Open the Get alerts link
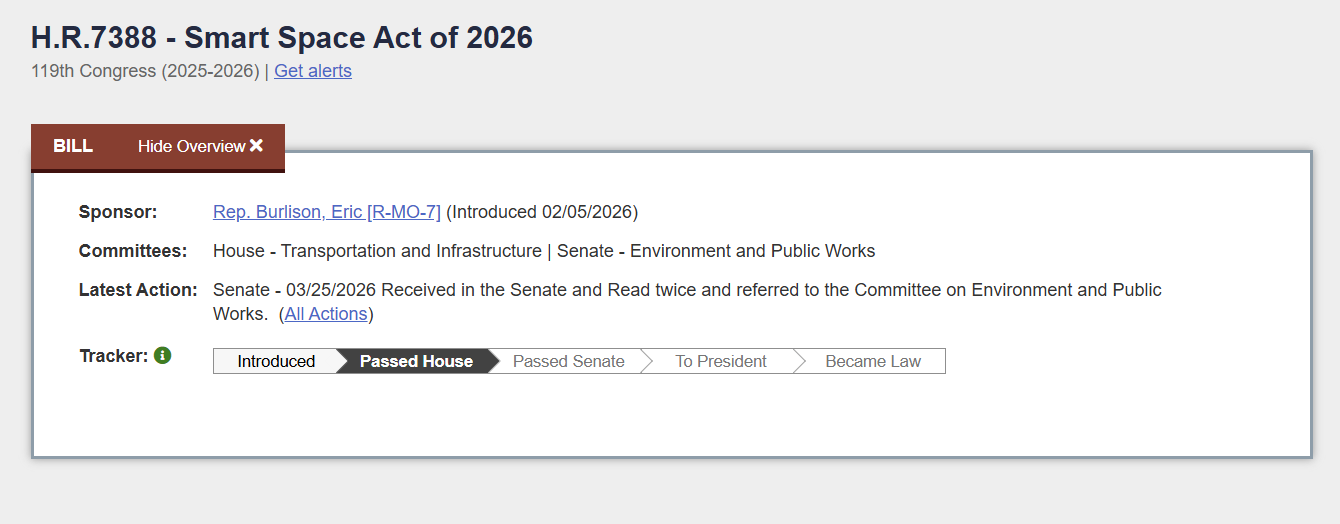This screenshot has width=1340, height=524. pos(313,71)
